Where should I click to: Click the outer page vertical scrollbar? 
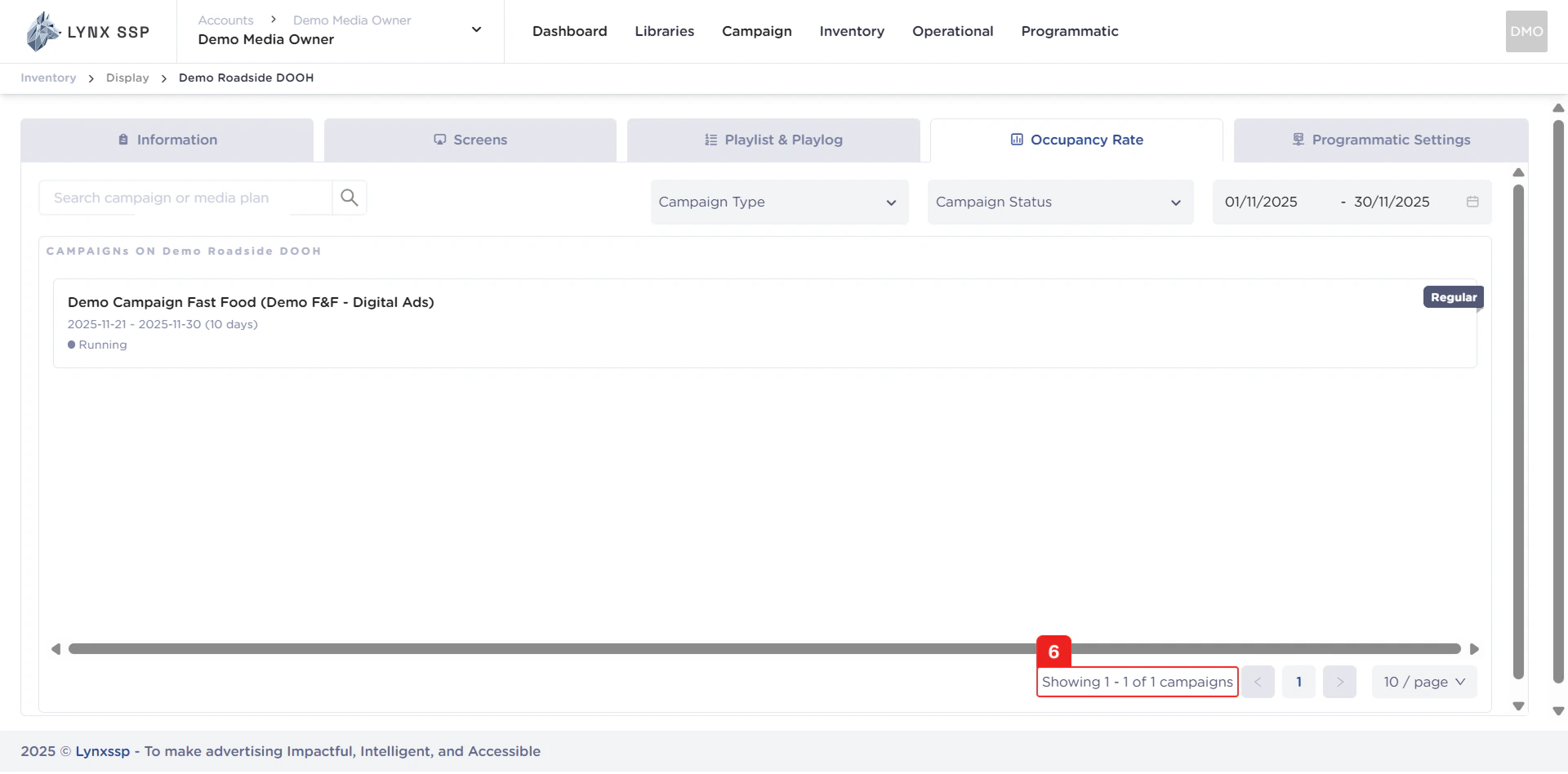(1558, 402)
